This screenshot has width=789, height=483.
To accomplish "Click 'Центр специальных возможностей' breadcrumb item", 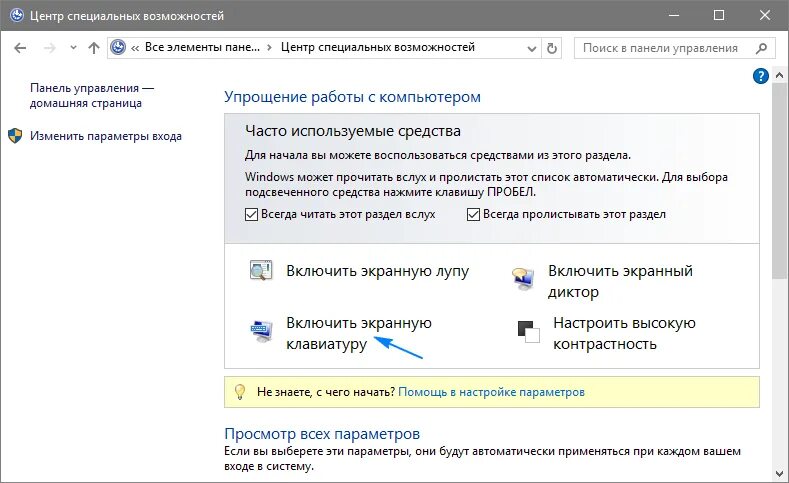I will [x=377, y=47].
